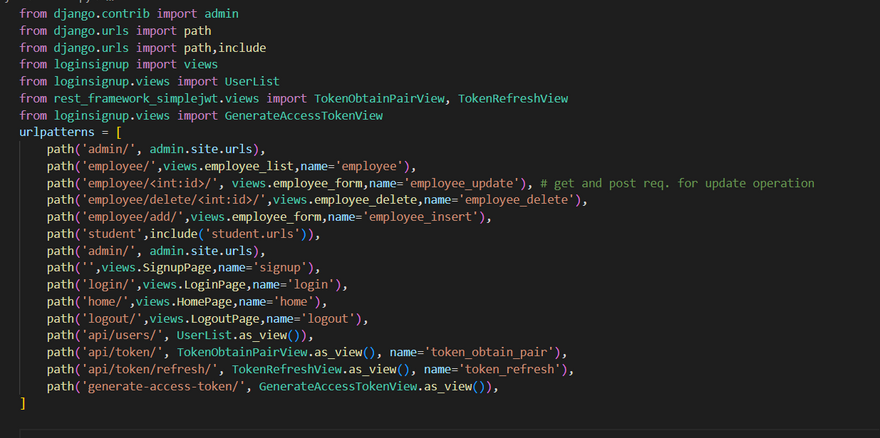The image size is (880, 438).
Task: Click the 'token_obtain_pair' name string
Action: click(490, 353)
